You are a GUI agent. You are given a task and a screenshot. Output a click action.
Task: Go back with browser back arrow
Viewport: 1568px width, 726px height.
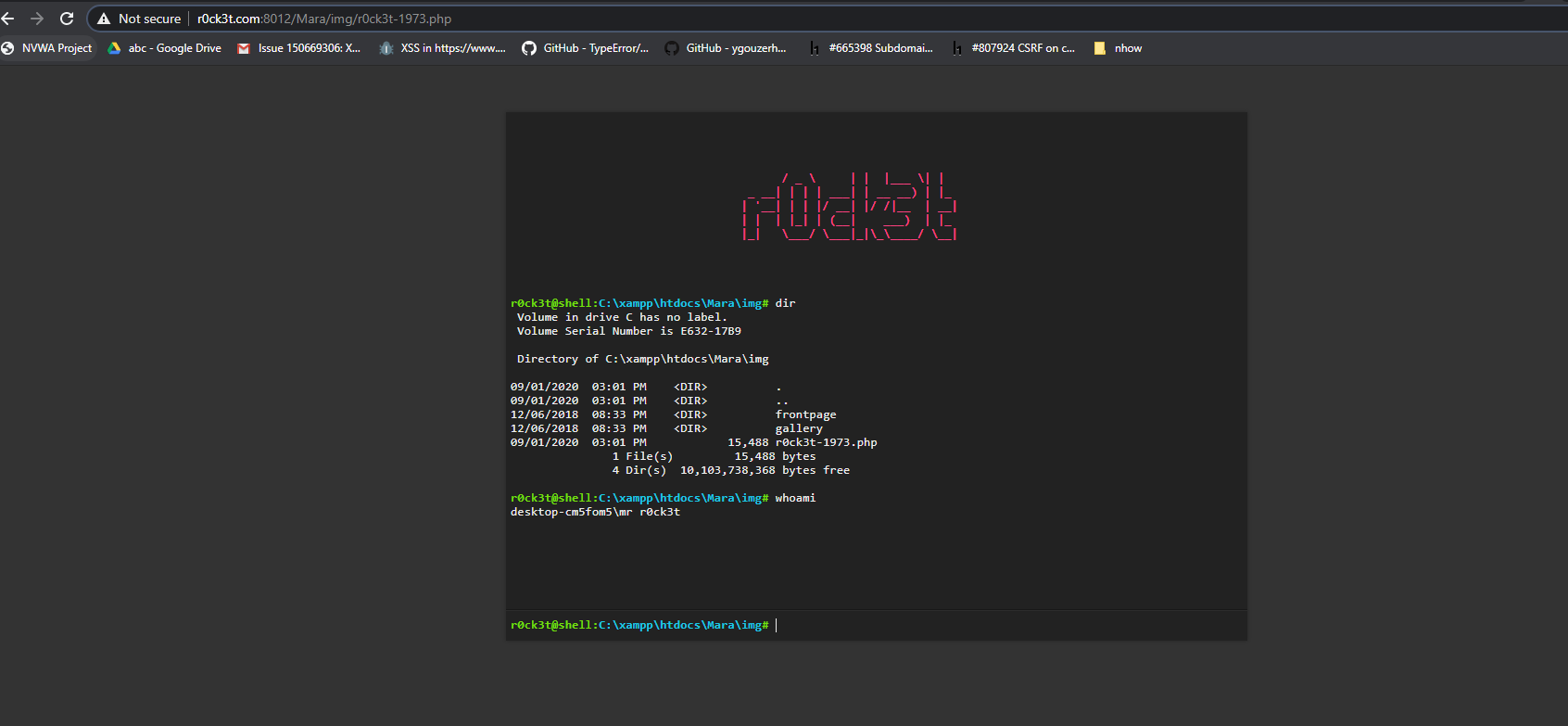click(8, 19)
